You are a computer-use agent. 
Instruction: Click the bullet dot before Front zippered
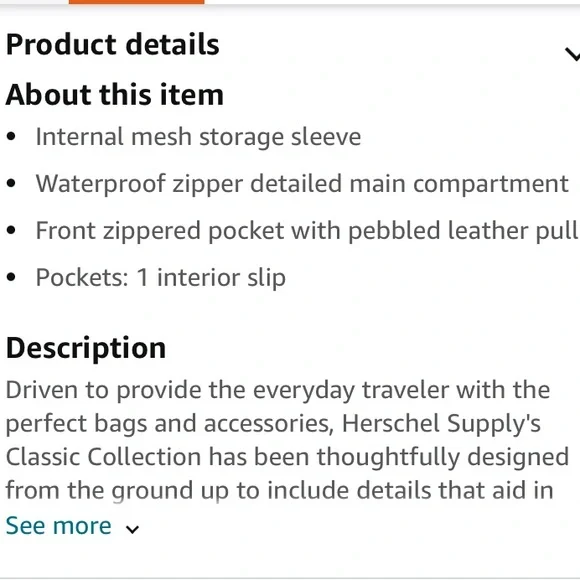point(11,230)
